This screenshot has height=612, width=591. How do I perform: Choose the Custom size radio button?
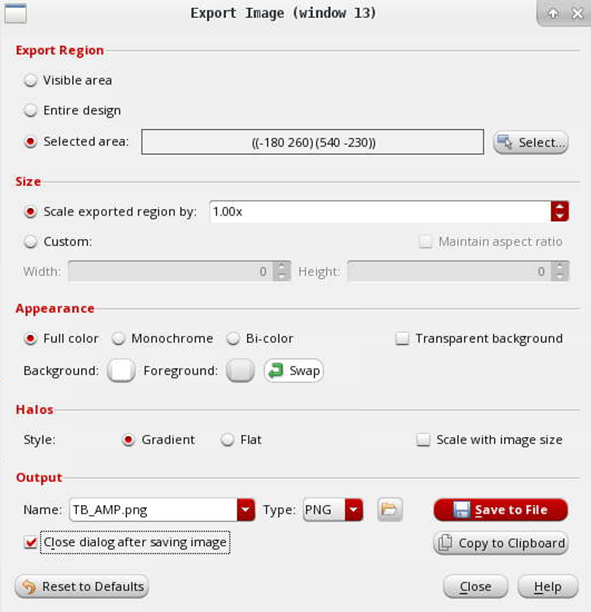pyautogui.click(x=30, y=242)
